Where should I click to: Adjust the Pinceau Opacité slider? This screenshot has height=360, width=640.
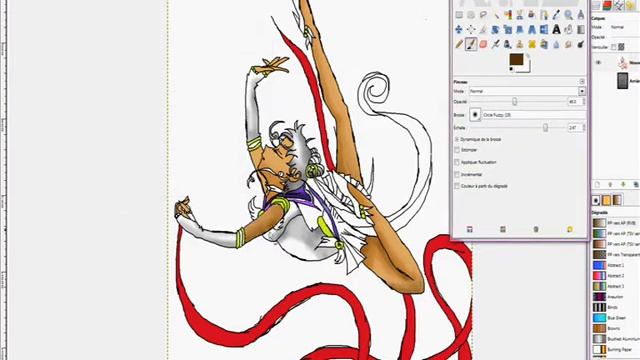(518, 102)
